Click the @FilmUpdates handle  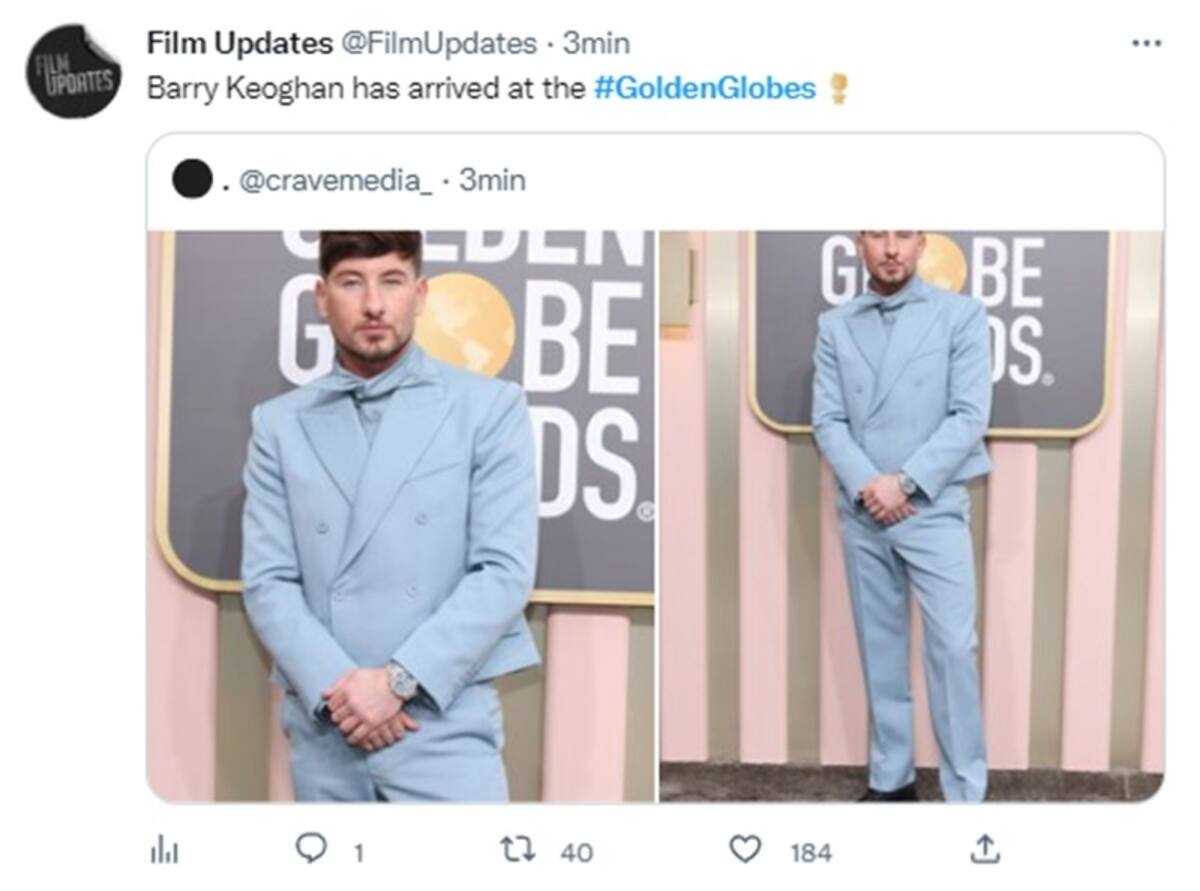click(x=441, y=44)
